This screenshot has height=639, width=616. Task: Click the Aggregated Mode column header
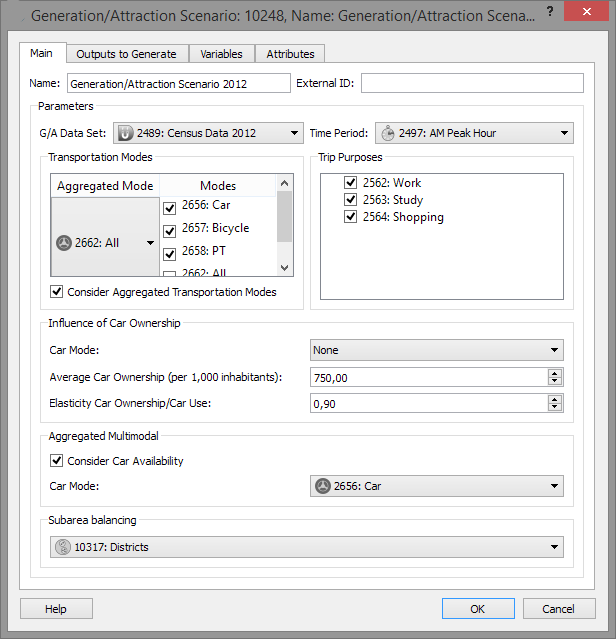tap(105, 186)
